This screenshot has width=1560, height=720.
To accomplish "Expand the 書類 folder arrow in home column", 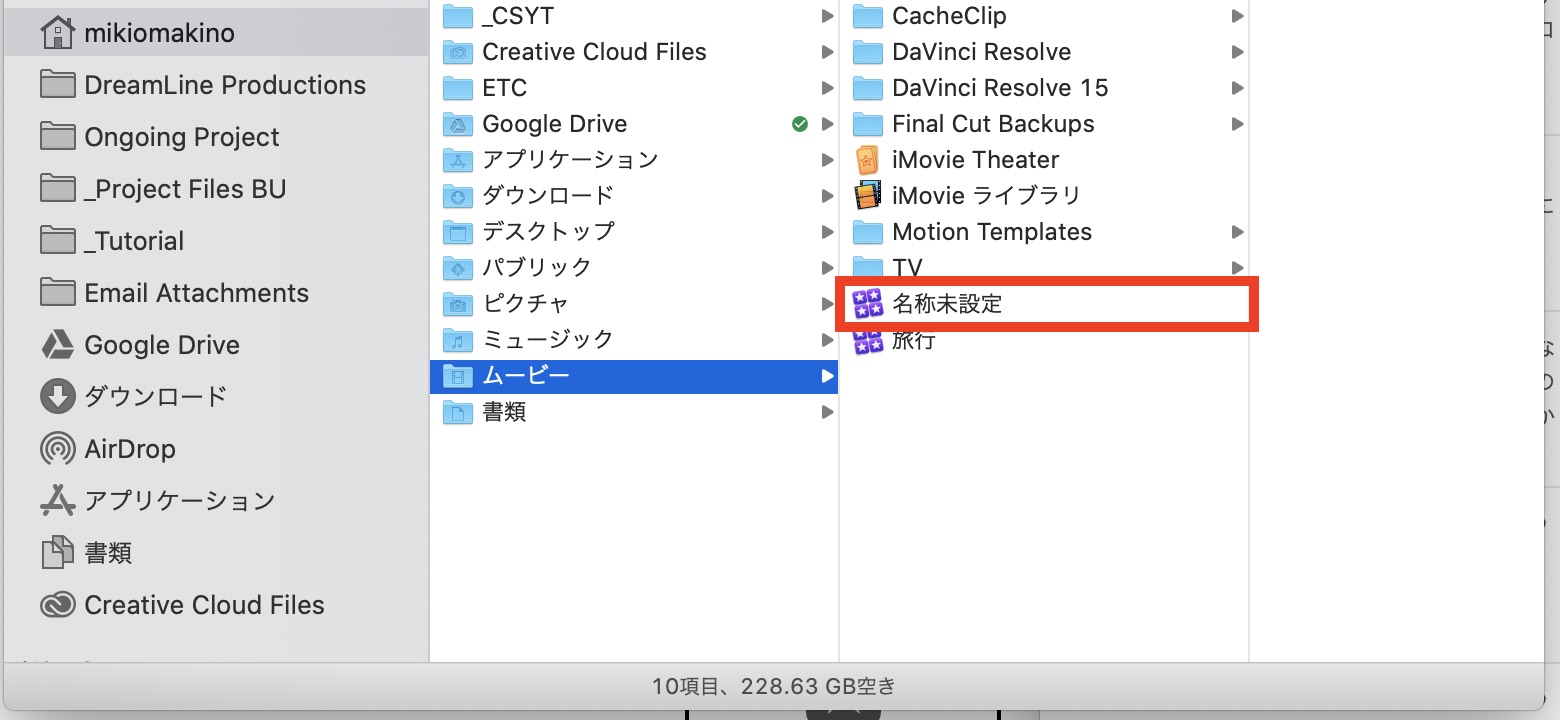I will pos(827,412).
